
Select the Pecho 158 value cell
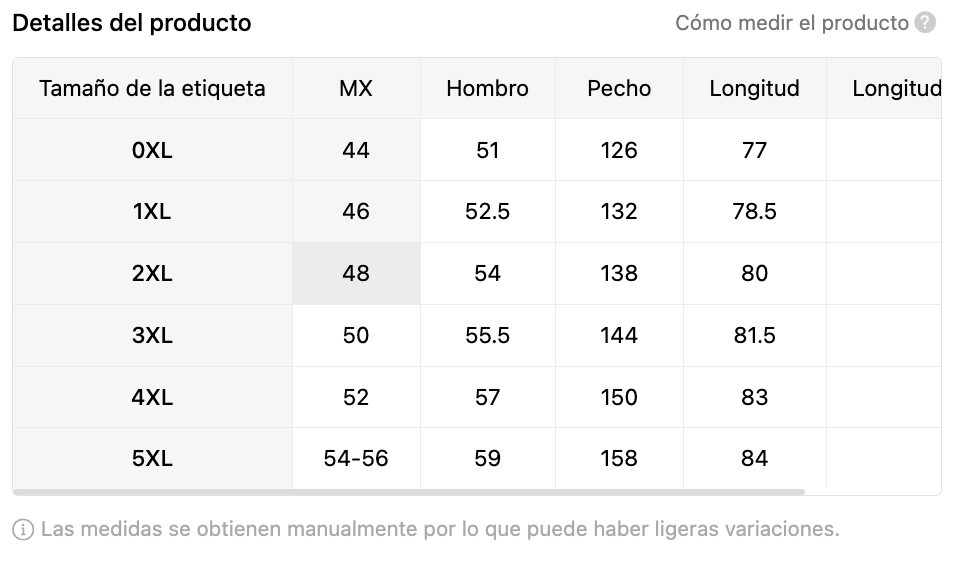click(619, 459)
